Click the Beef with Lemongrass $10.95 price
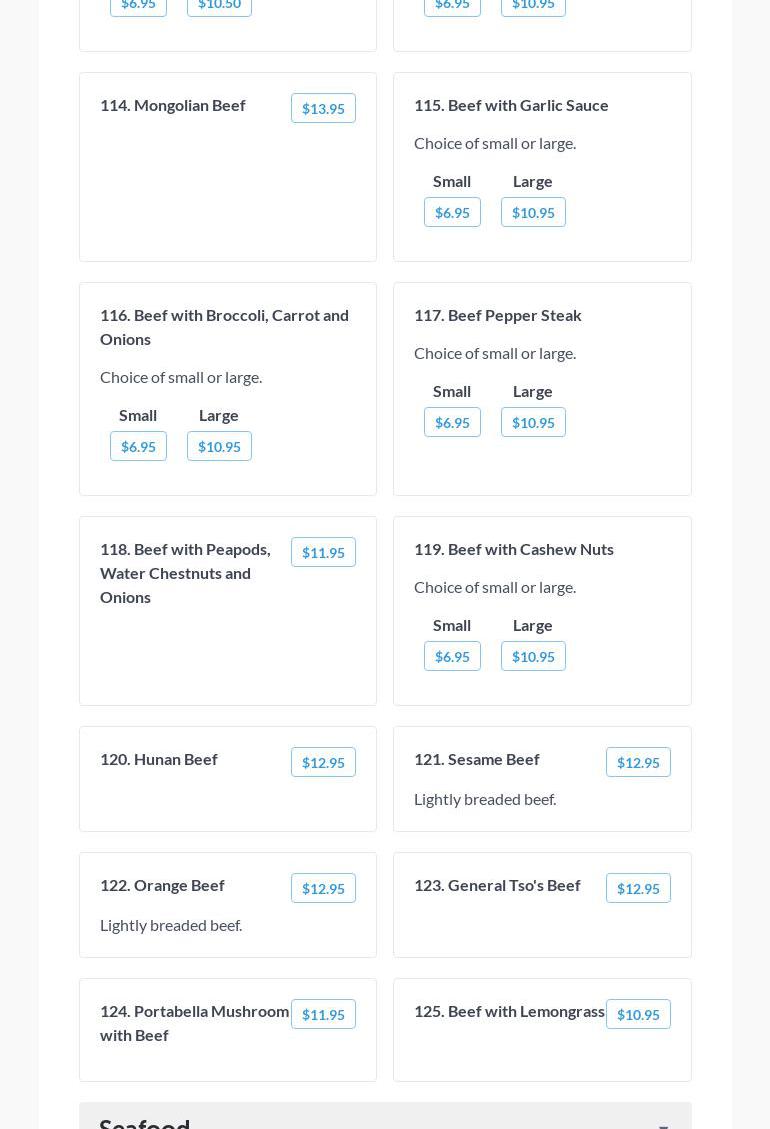Viewport: 770px width, 1129px height. click(x=638, y=1014)
